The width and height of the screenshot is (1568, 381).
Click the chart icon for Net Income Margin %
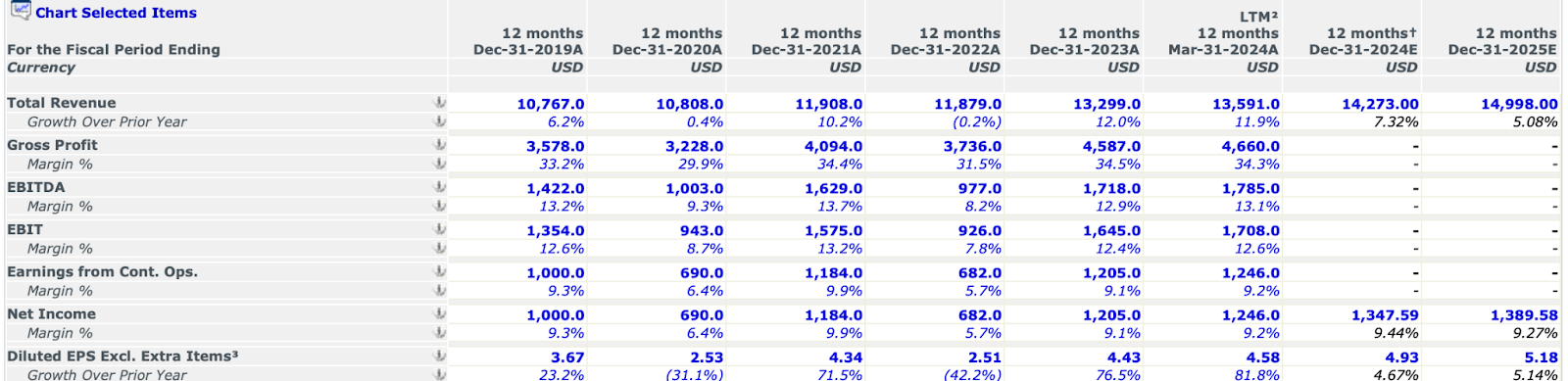tap(440, 332)
